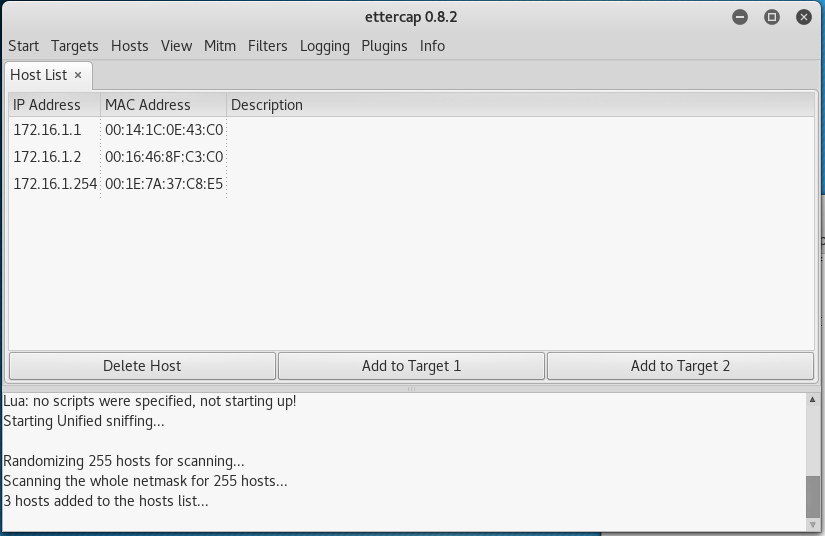Click log line '3 hosts added to the hosts list...'
This screenshot has width=825, height=536.
click(x=106, y=501)
